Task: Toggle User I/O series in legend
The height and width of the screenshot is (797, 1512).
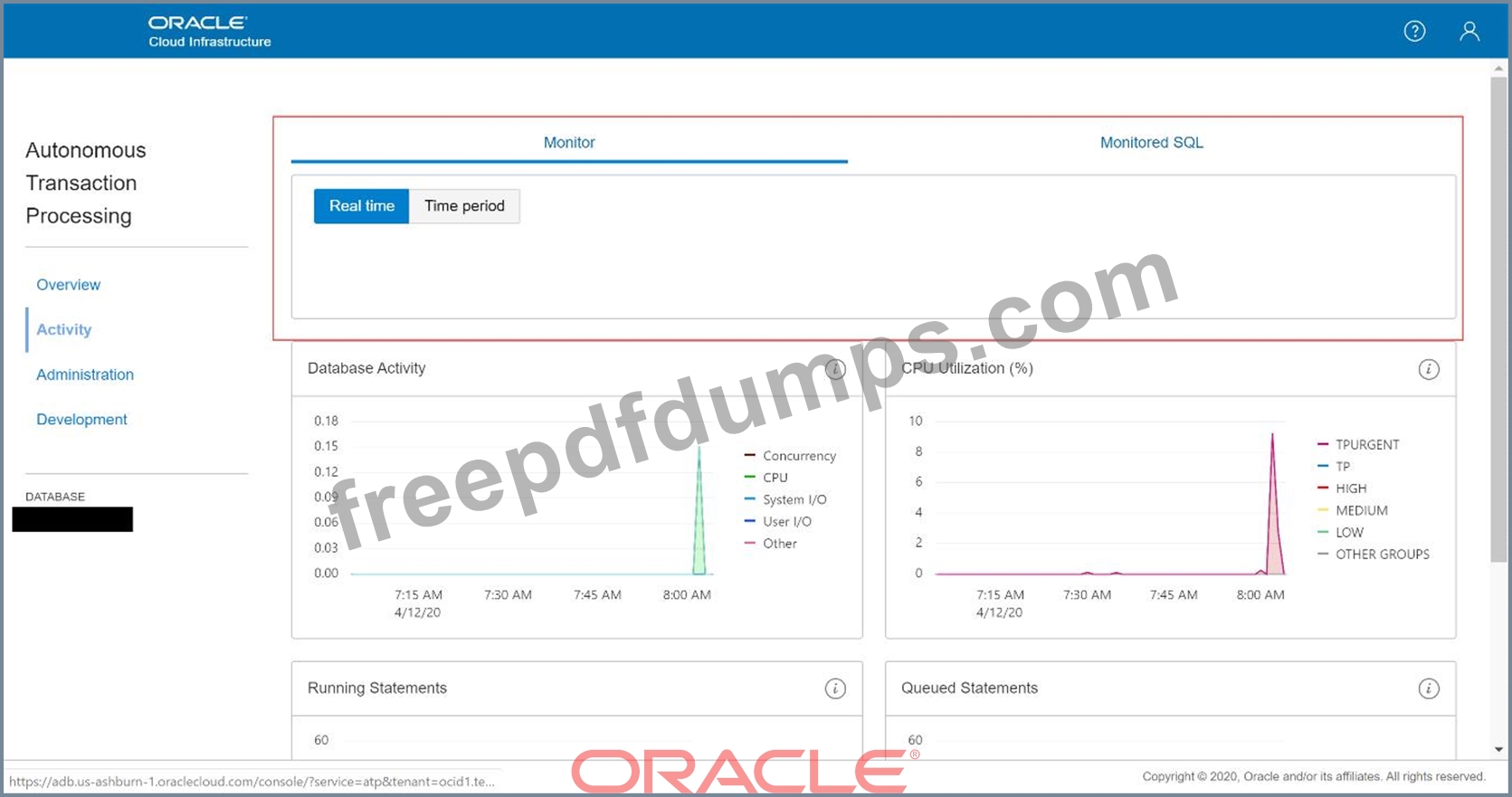Action: coord(778,522)
